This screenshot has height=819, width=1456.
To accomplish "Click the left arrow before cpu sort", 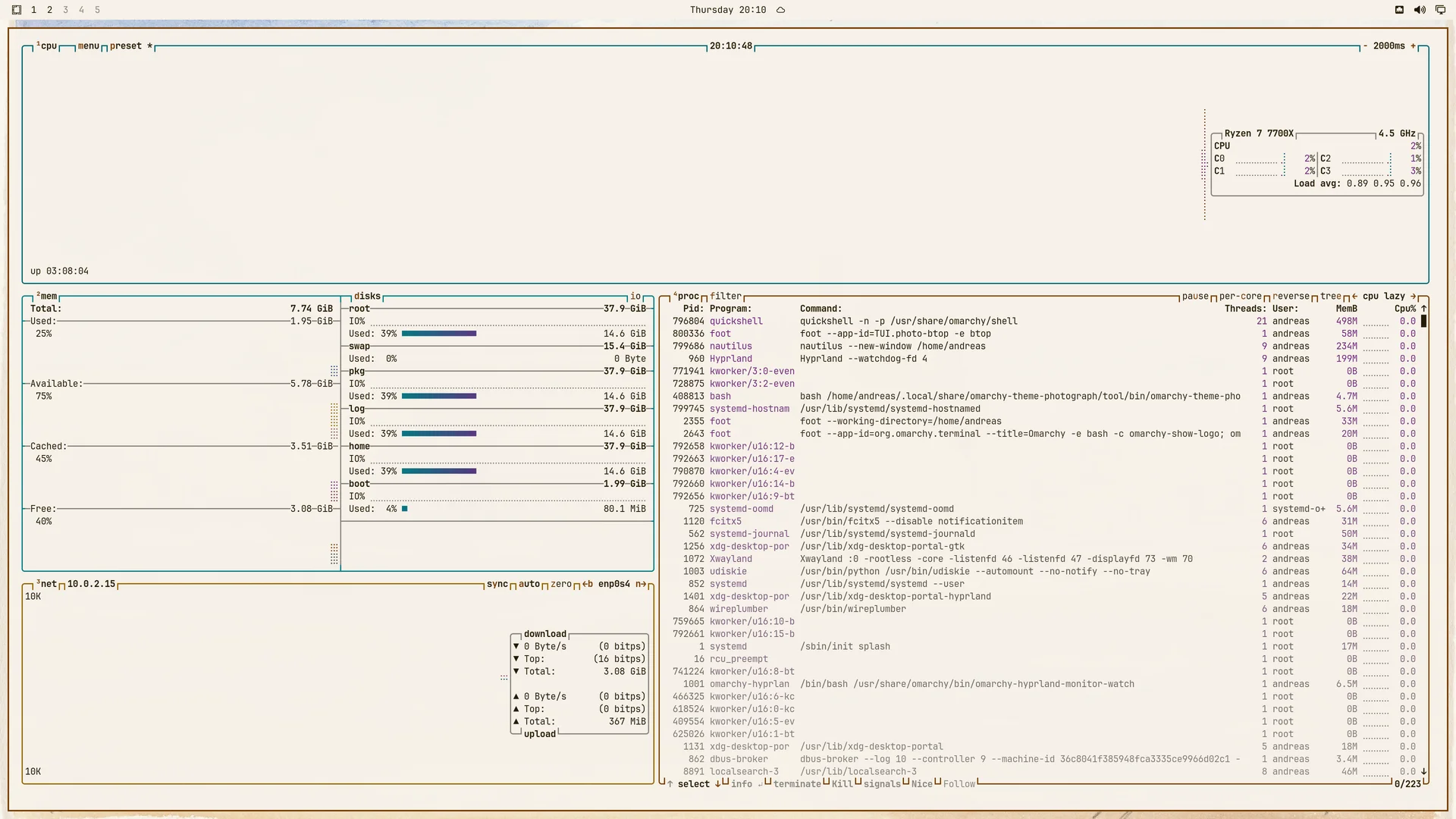I will pos(1354,297).
